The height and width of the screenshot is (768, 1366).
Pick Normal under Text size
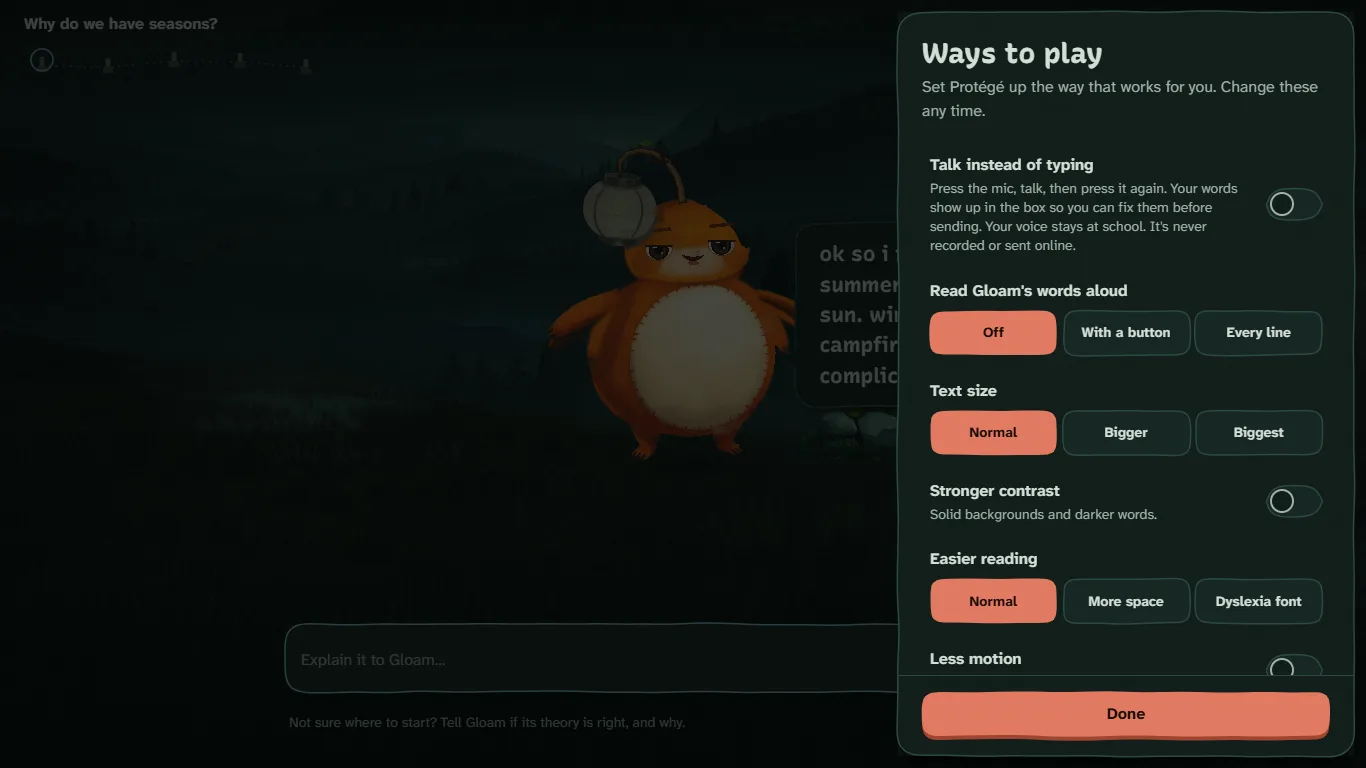(993, 432)
